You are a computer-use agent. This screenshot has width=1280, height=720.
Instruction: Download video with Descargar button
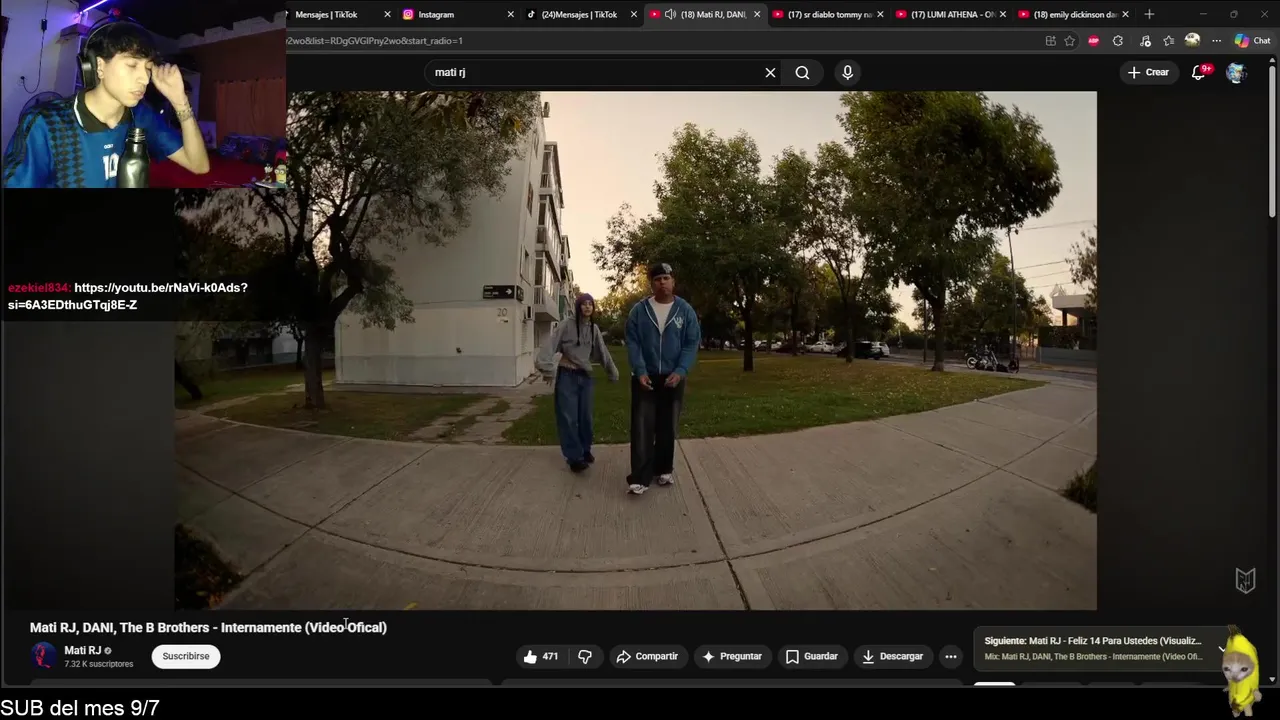[892, 656]
